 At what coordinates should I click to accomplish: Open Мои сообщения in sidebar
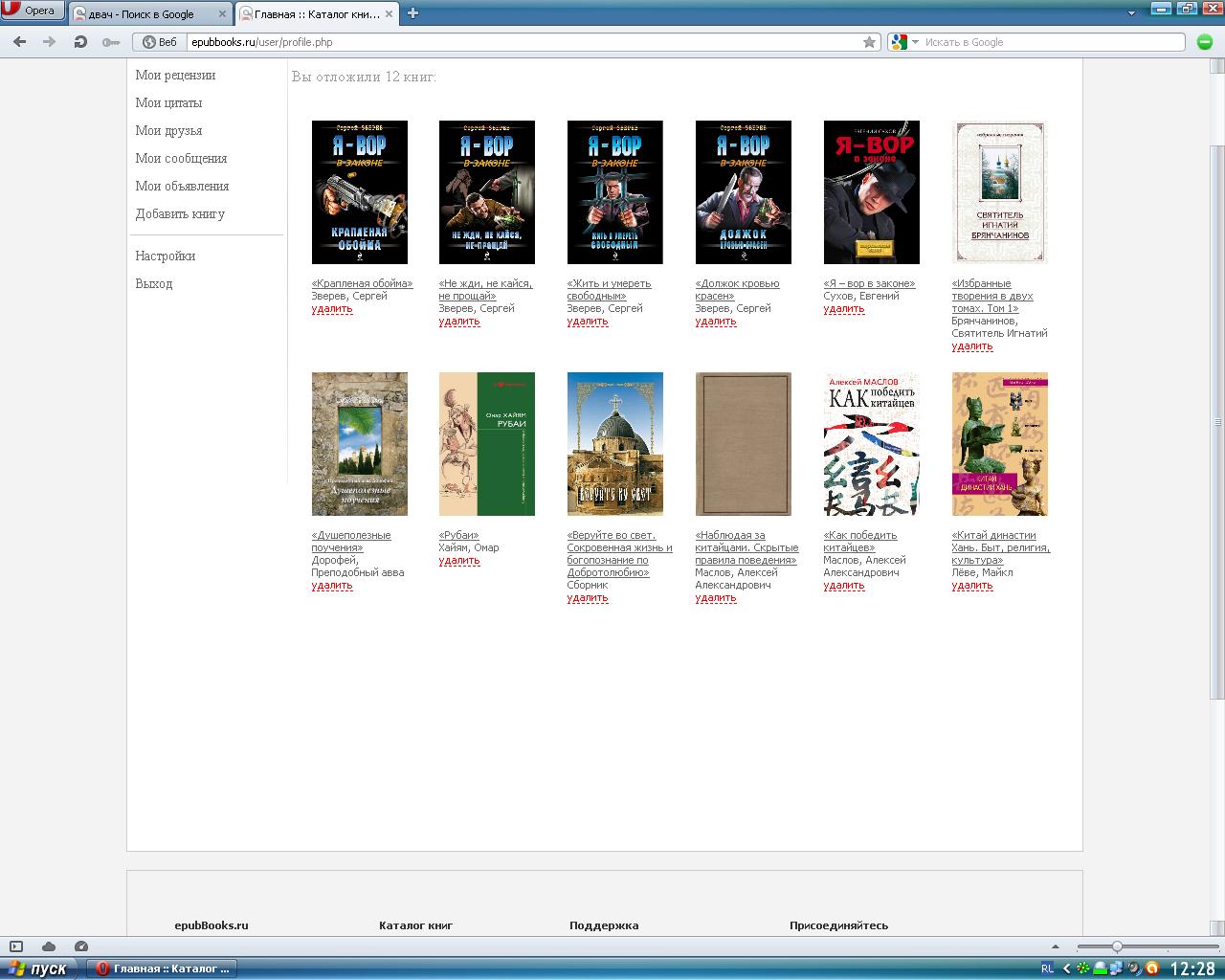point(181,158)
